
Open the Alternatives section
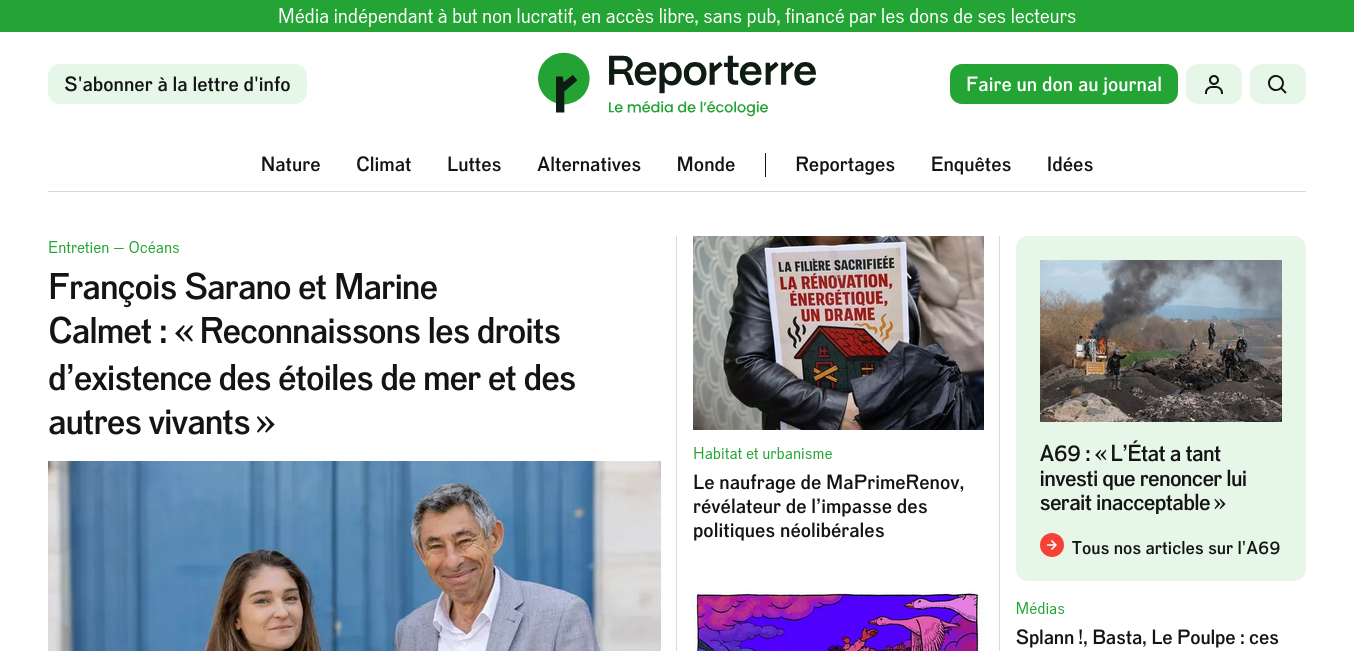[589, 164]
